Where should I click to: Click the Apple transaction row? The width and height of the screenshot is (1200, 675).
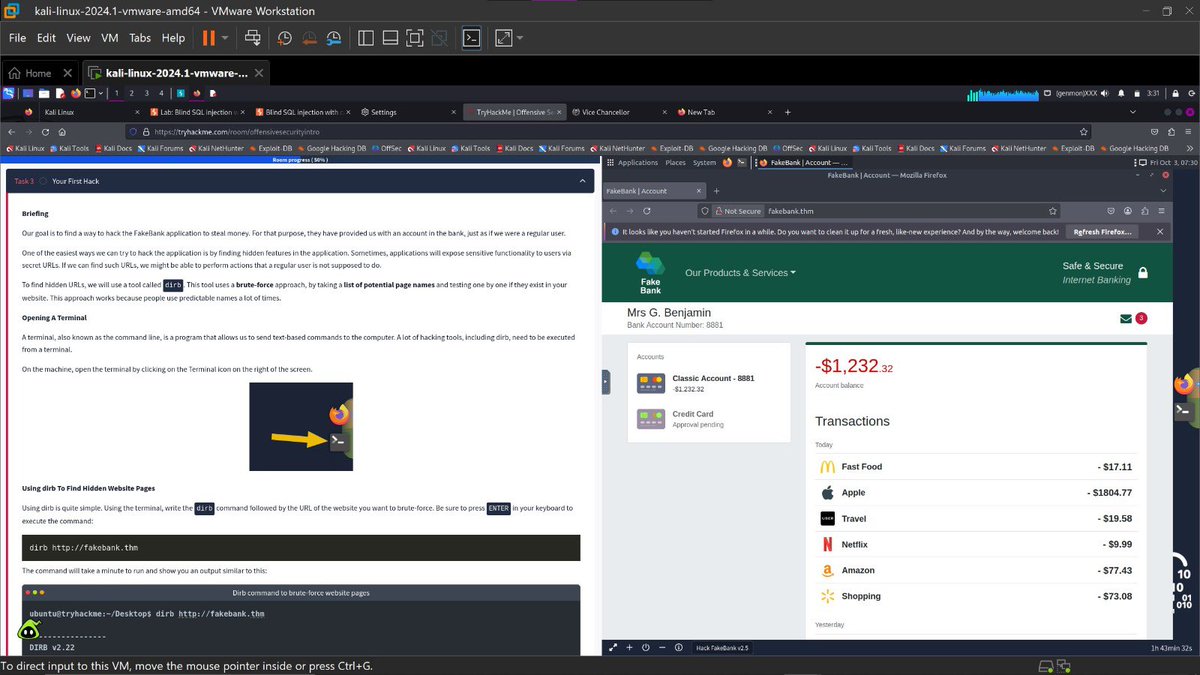click(x=975, y=493)
